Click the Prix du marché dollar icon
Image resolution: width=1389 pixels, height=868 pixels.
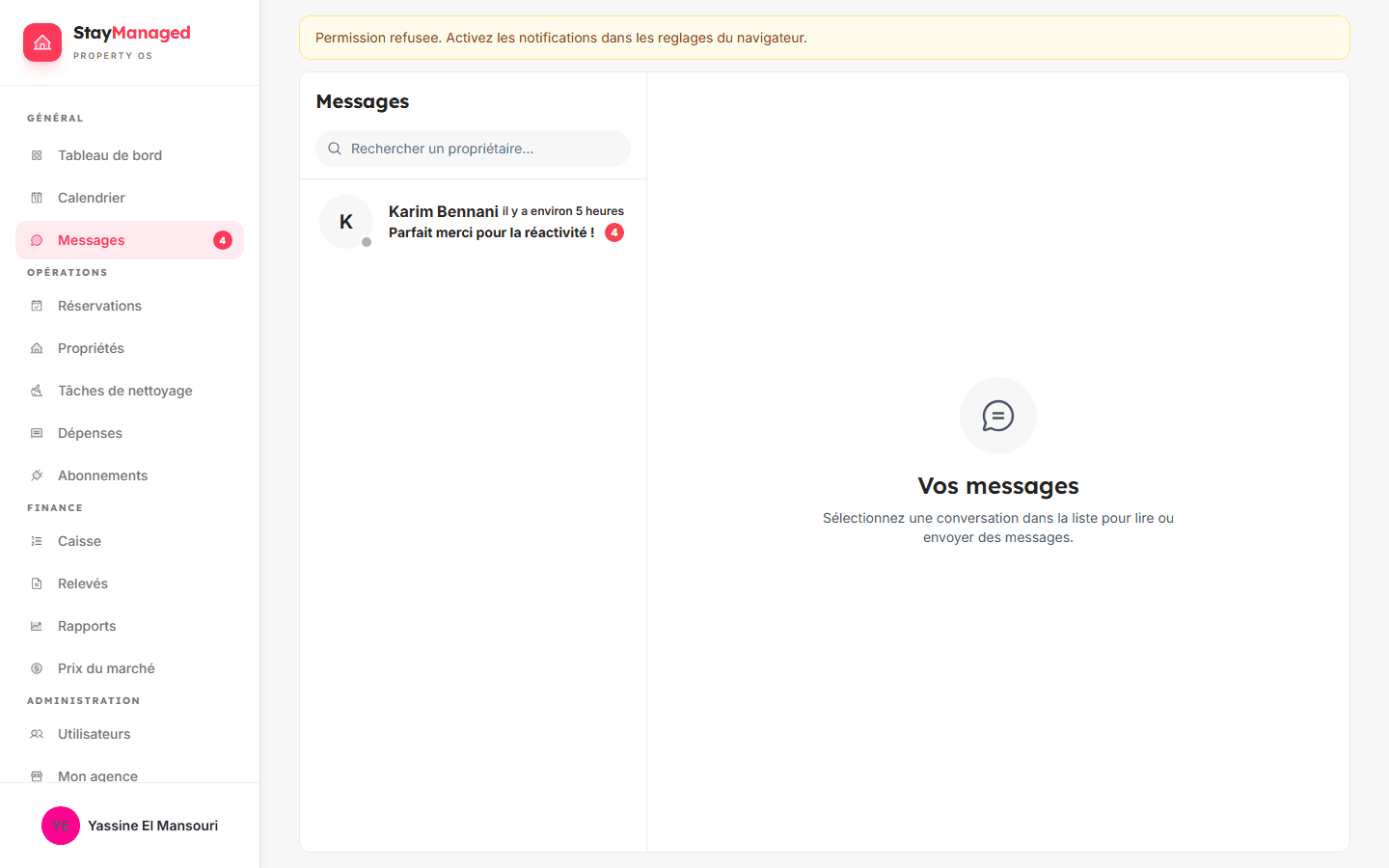point(37,668)
